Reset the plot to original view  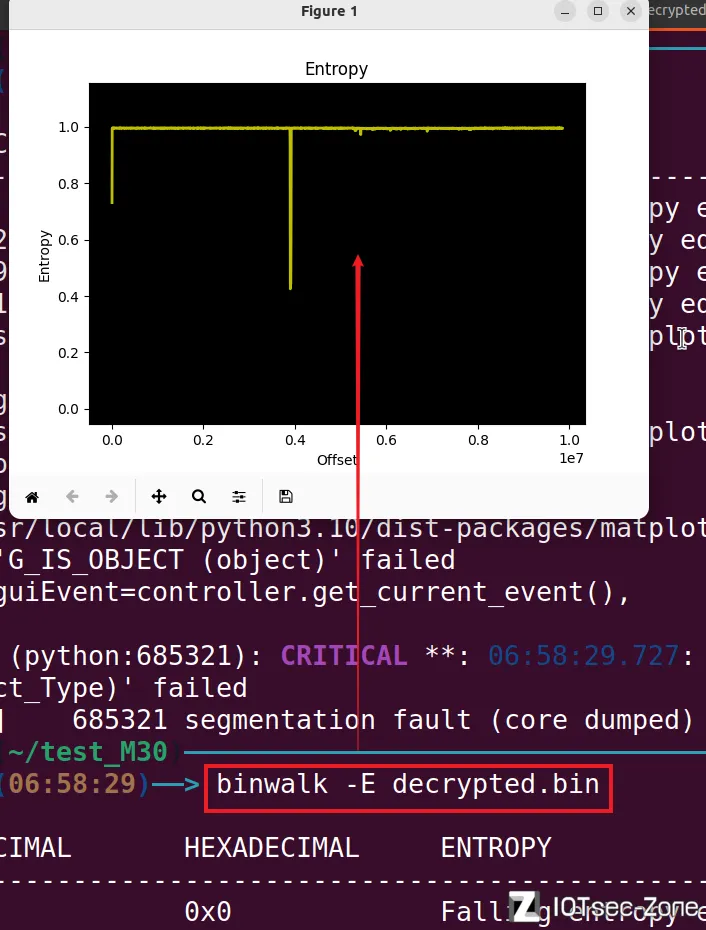pos(32,496)
